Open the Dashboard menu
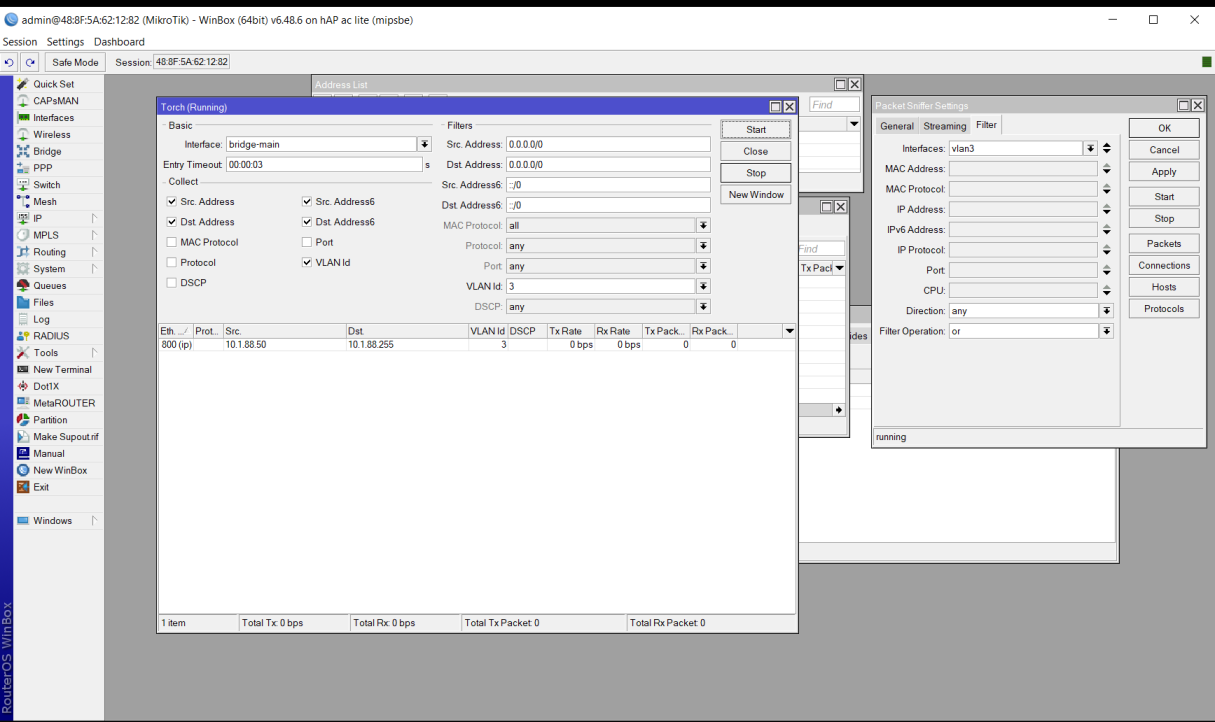The image size is (1215, 722). point(119,42)
